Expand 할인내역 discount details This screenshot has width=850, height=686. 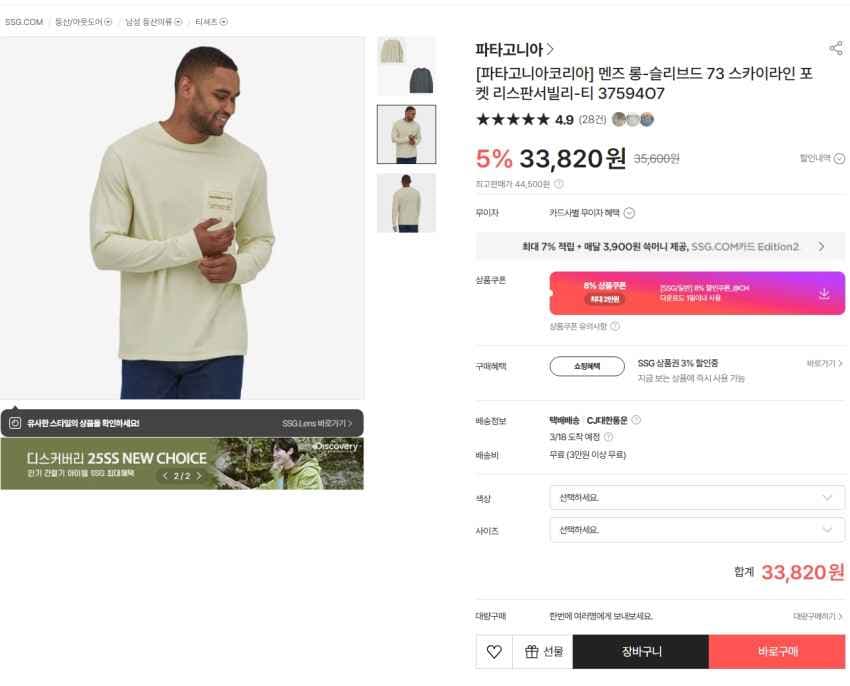[822, 158]
